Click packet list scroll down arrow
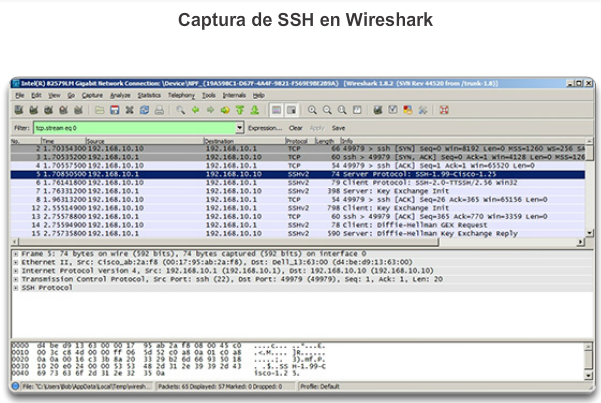The height and width of the screenshot is (403, 601). tap(590, 233)
